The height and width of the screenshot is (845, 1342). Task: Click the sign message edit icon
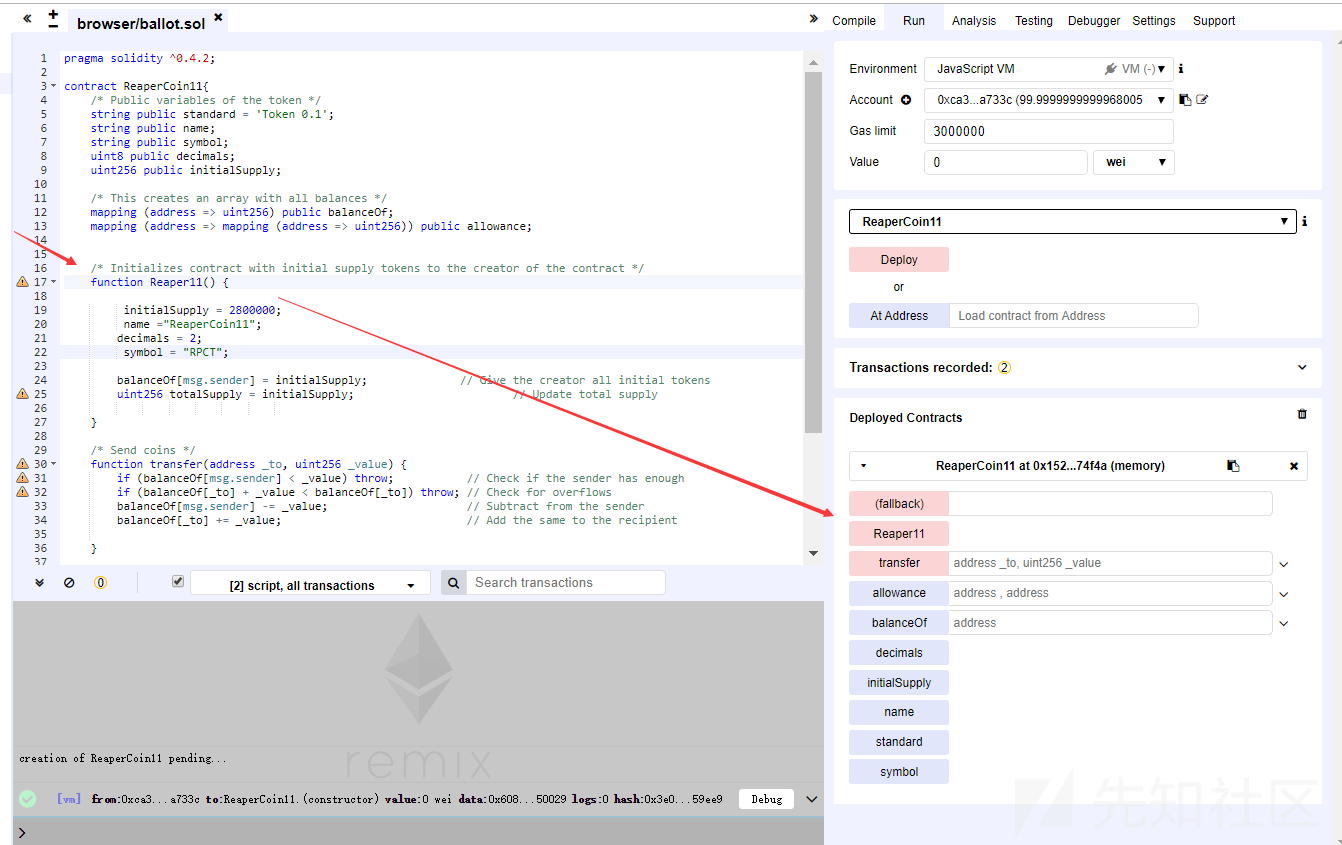point(1202,100)
